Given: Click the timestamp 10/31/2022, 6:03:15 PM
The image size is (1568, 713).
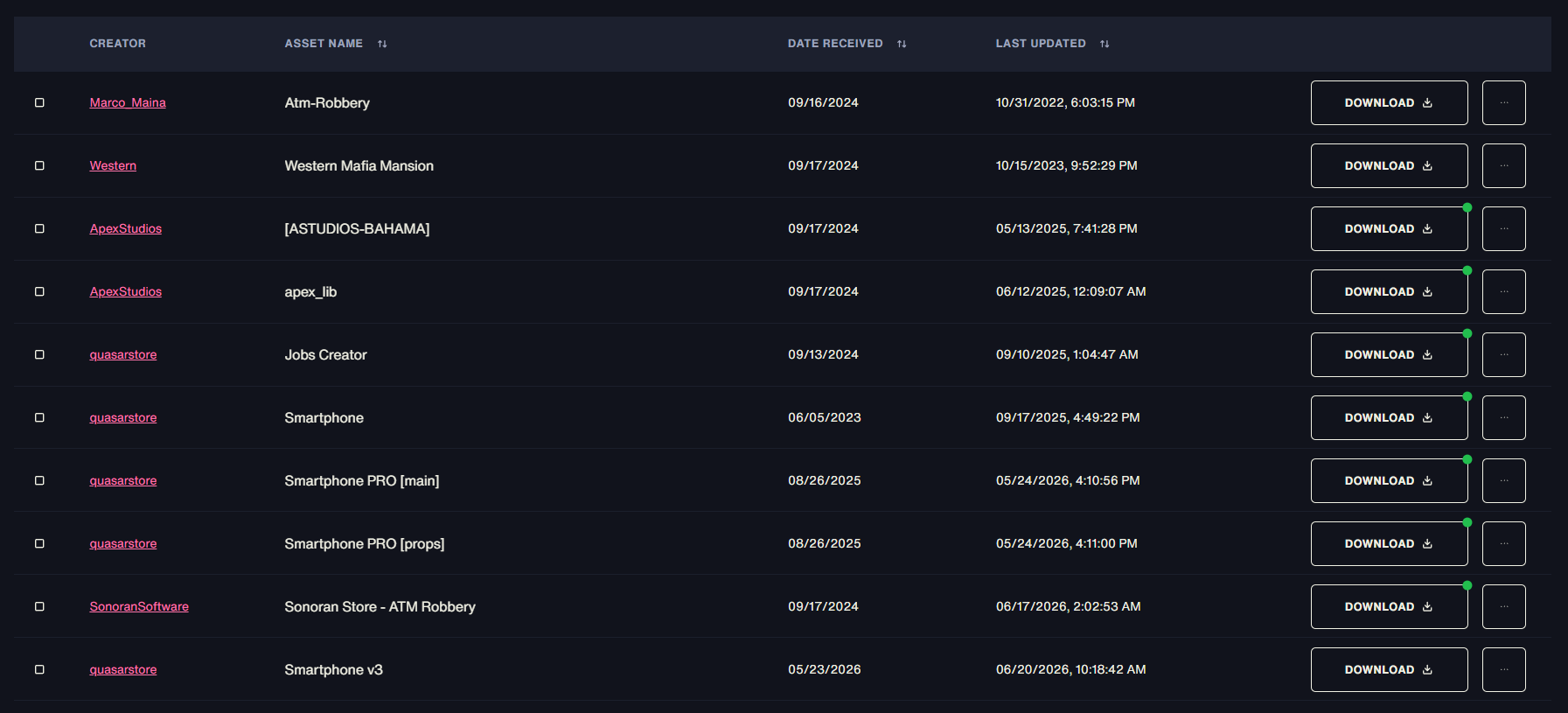Looking at the screenshot, I should 1065,102.
